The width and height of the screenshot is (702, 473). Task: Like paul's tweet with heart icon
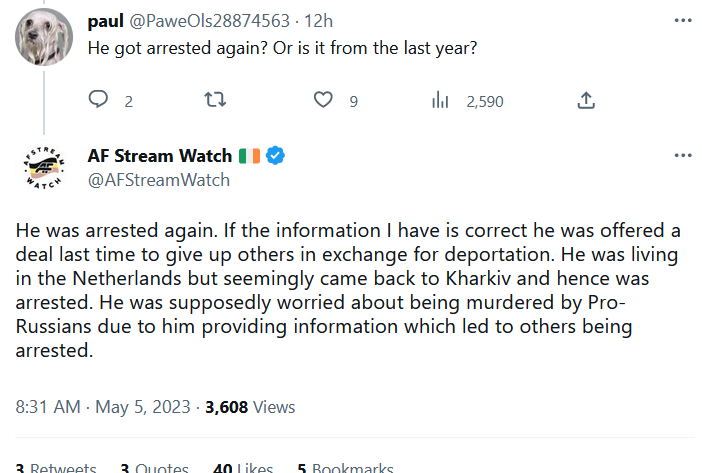point(323,100)
